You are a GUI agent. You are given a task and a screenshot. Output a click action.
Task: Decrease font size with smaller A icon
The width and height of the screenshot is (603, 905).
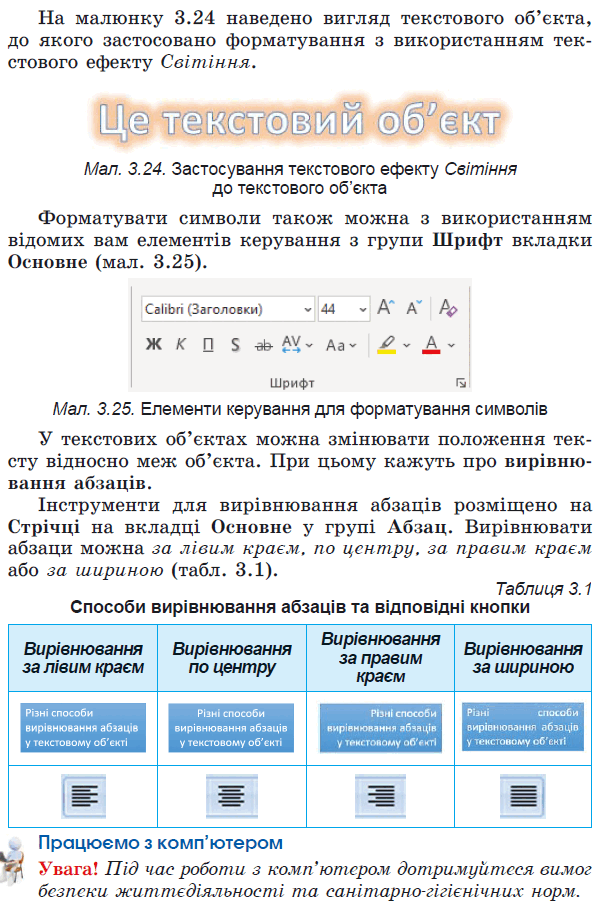click(414, 307)
